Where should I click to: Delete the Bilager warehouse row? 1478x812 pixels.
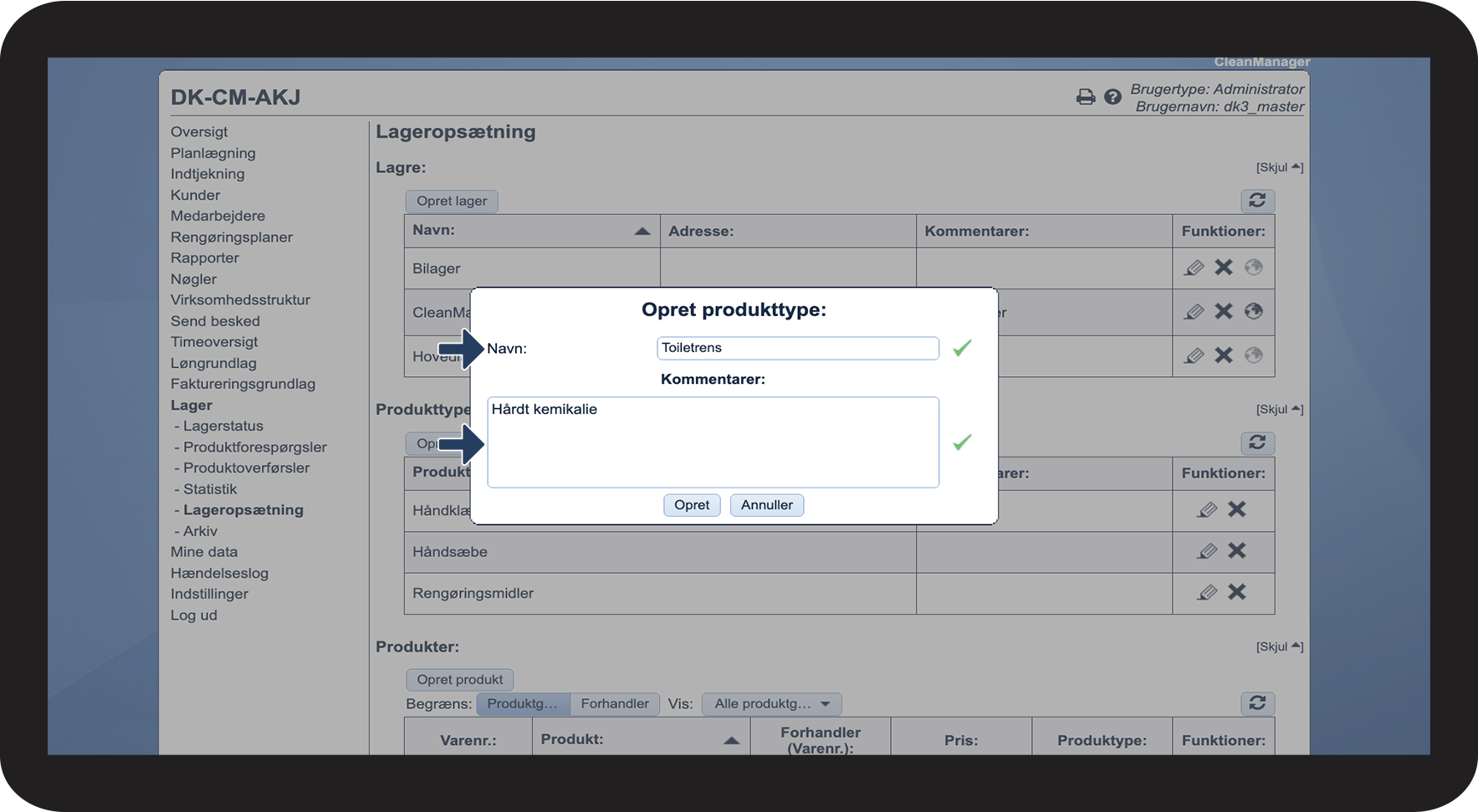click(1224, 268)
